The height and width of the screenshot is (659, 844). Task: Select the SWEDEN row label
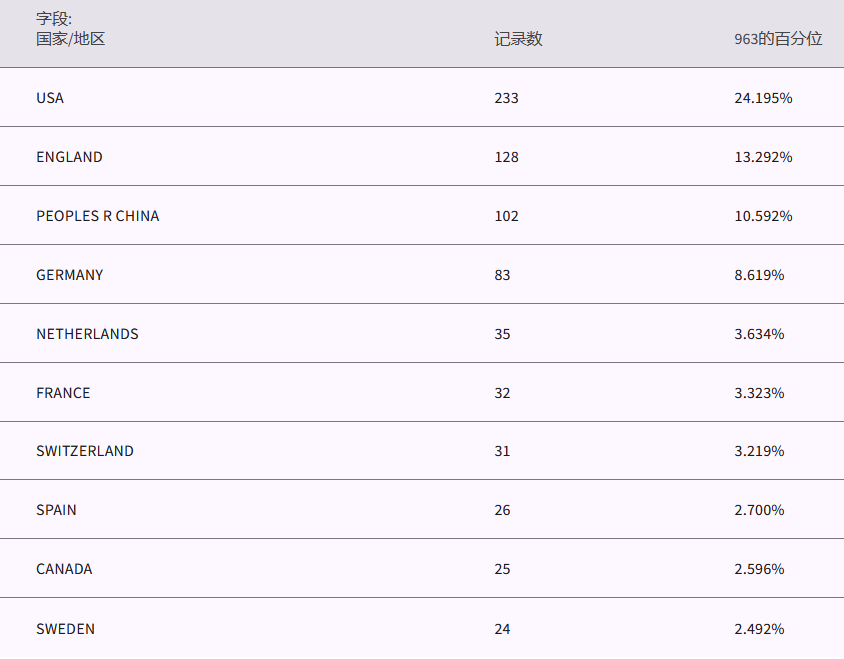65,629
